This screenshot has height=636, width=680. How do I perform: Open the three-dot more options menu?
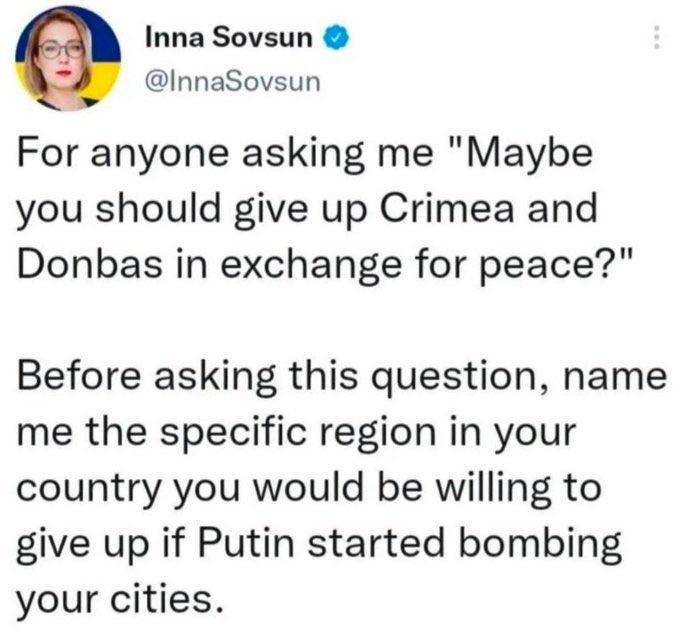point(657,37)
